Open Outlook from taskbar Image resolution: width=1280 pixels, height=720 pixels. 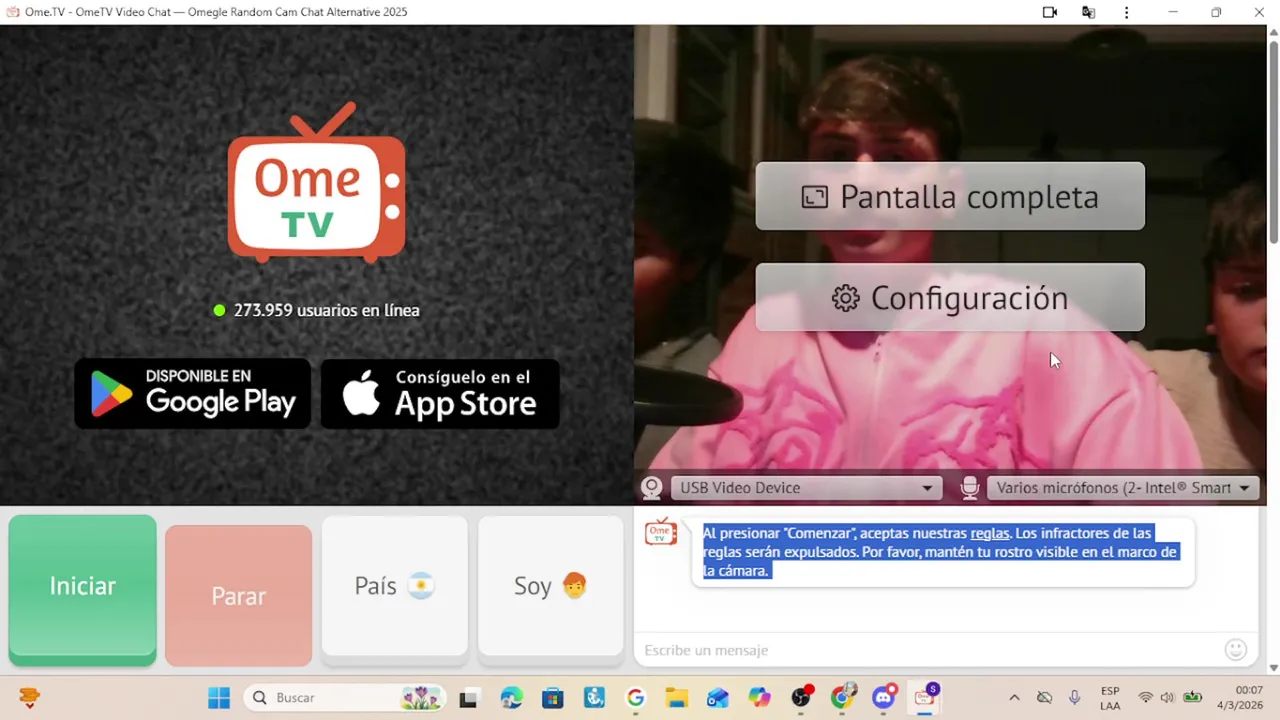[718, 698]
